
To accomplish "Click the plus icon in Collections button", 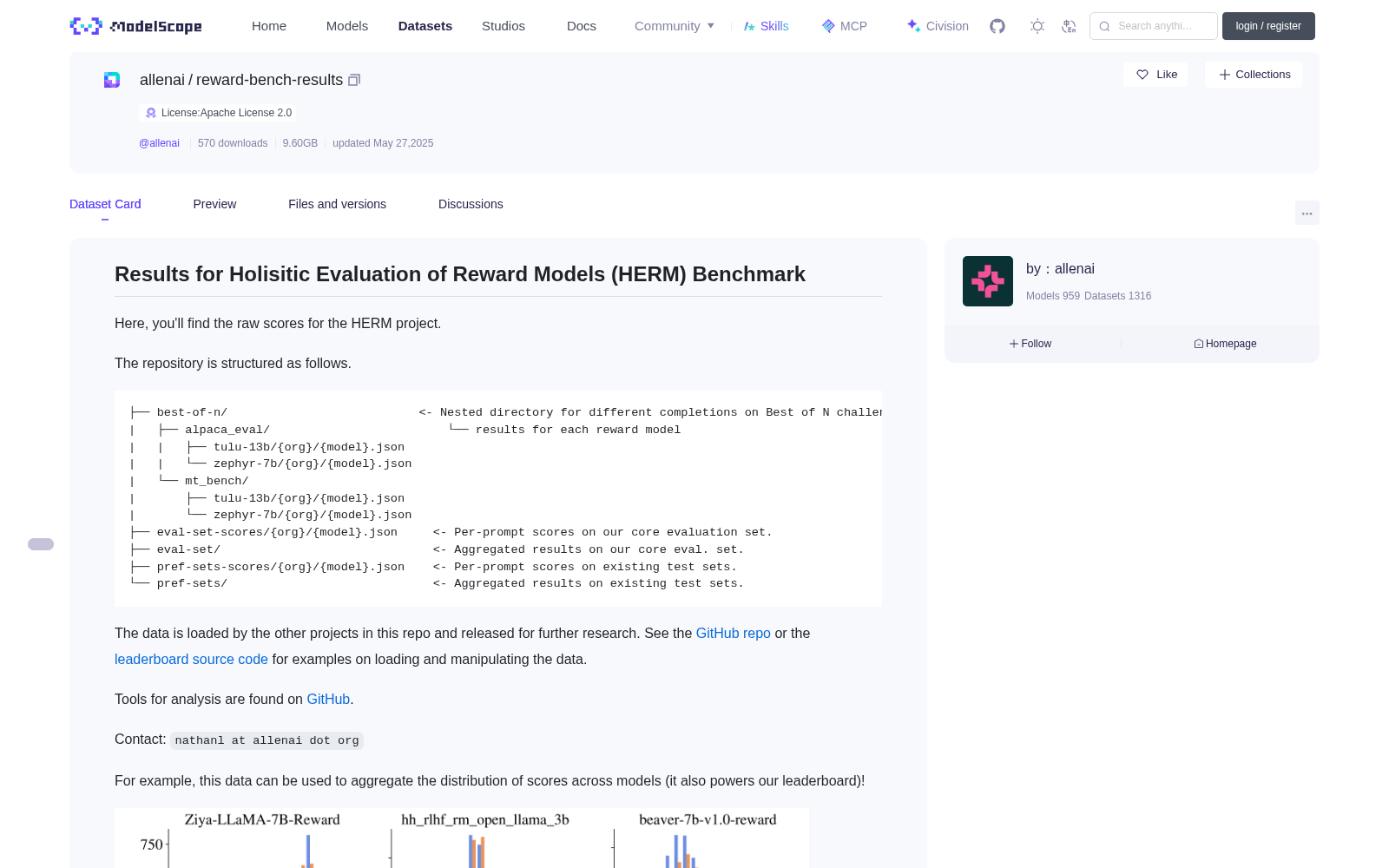I will coord(1225,75).
